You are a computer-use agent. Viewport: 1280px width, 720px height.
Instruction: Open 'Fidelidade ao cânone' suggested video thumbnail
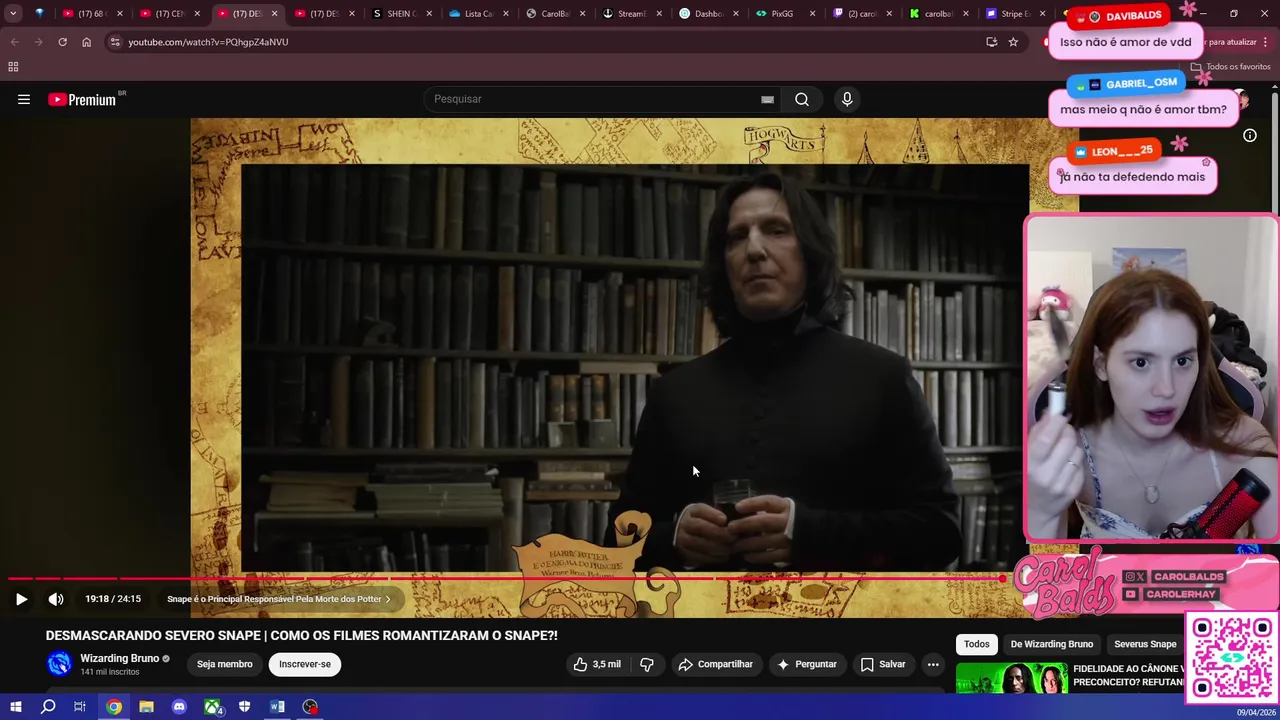(x=1011, y=678)
